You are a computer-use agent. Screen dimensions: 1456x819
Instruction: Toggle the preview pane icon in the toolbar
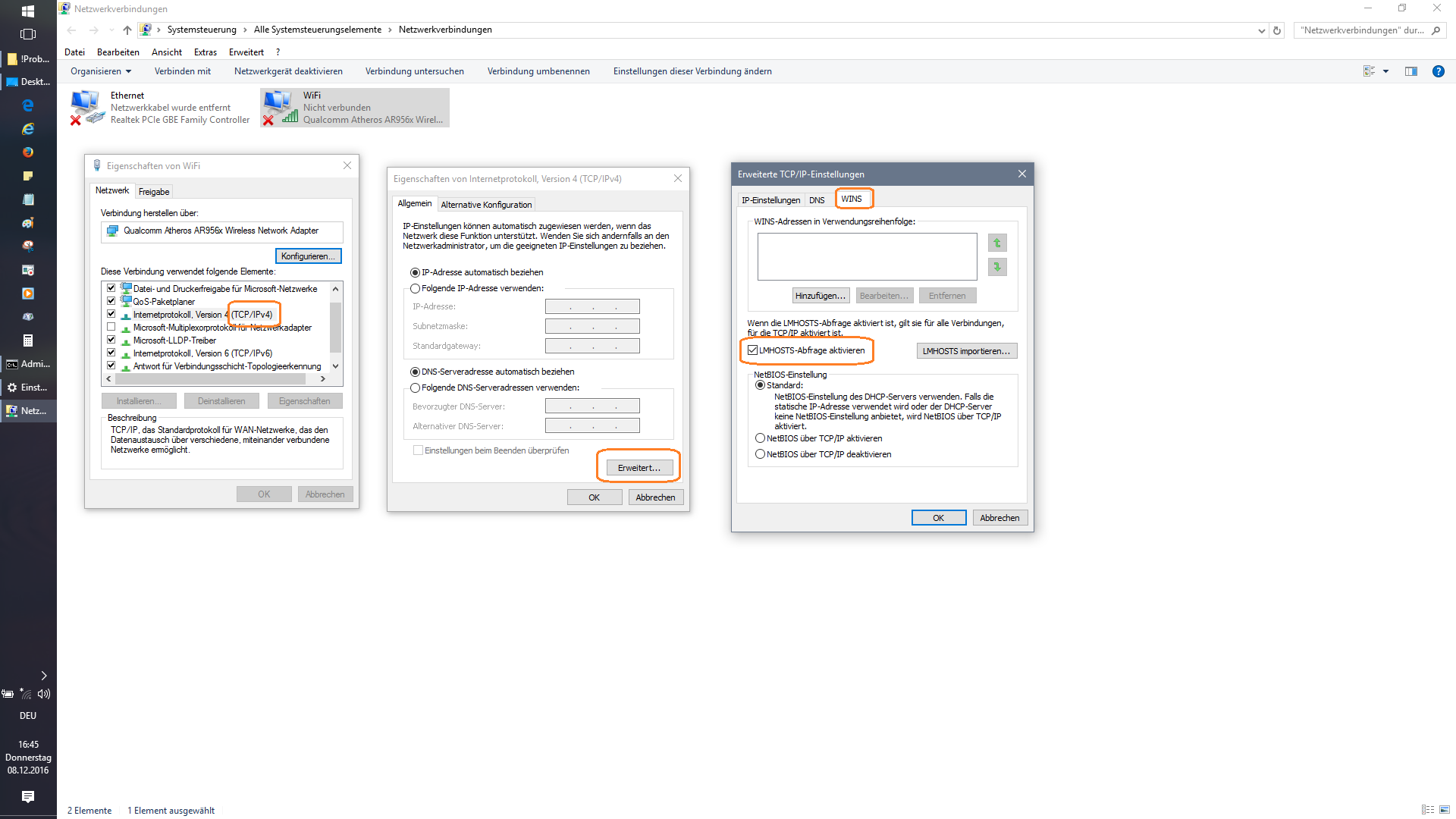(x=1410, y=71)
